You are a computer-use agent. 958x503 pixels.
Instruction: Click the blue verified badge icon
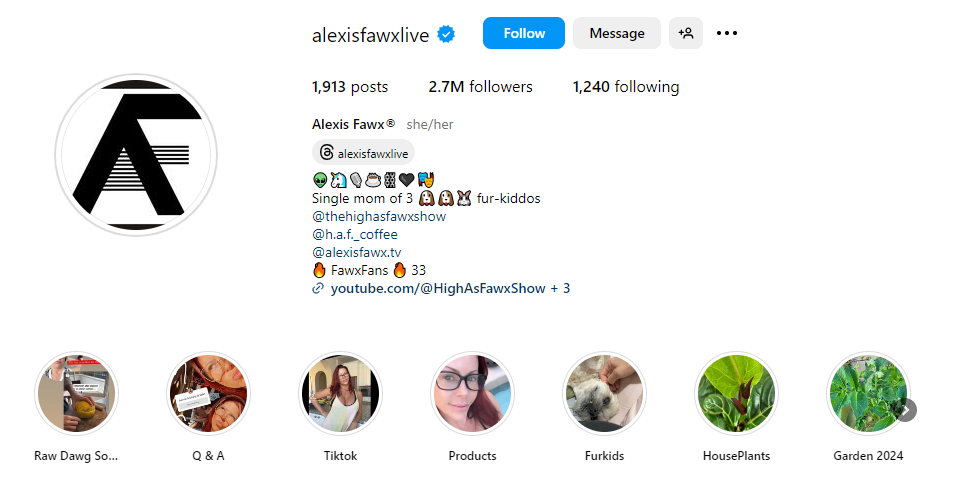(446, 34)
